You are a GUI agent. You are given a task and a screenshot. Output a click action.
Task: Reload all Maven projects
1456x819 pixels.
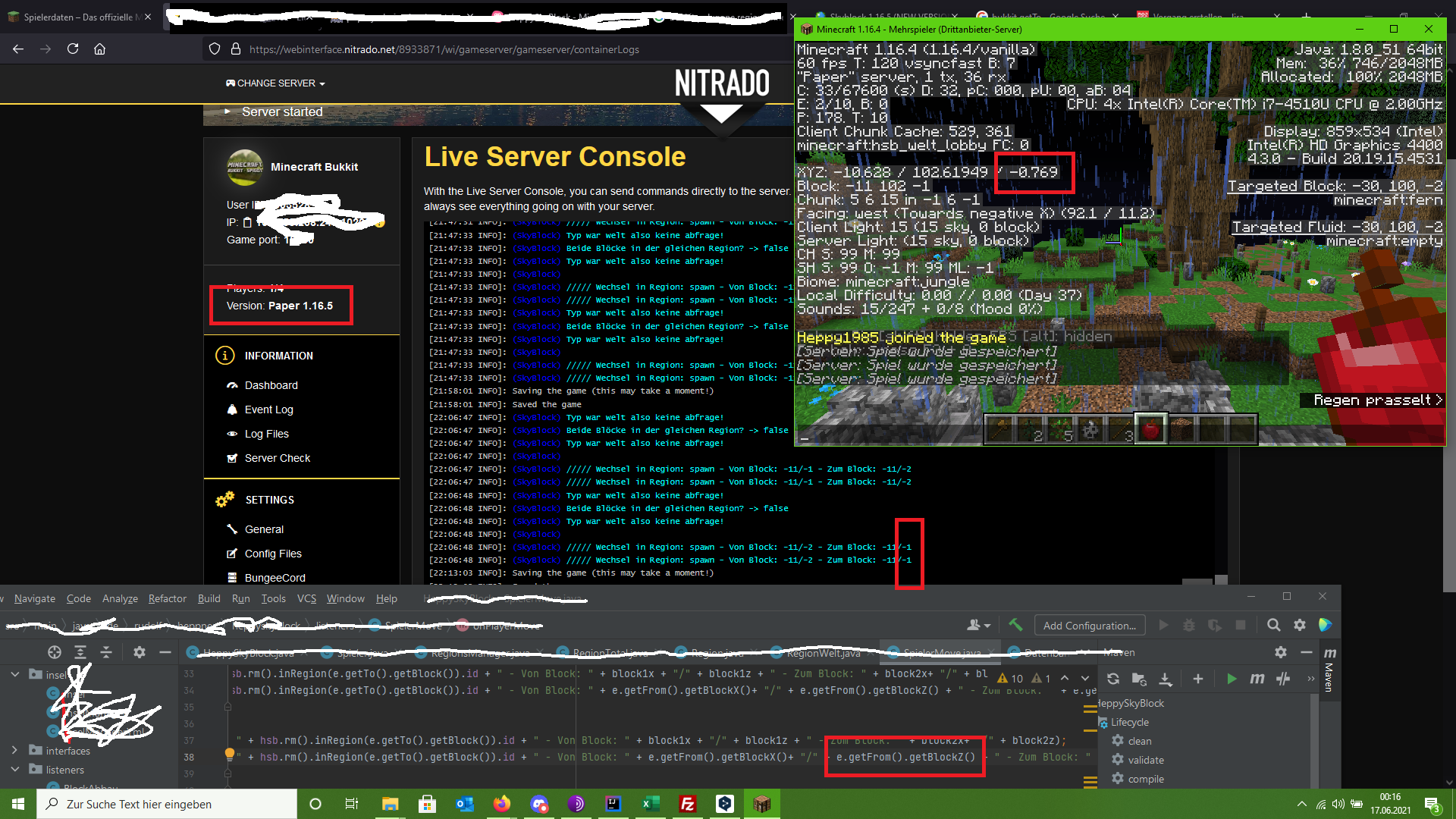coord(1112,679)
